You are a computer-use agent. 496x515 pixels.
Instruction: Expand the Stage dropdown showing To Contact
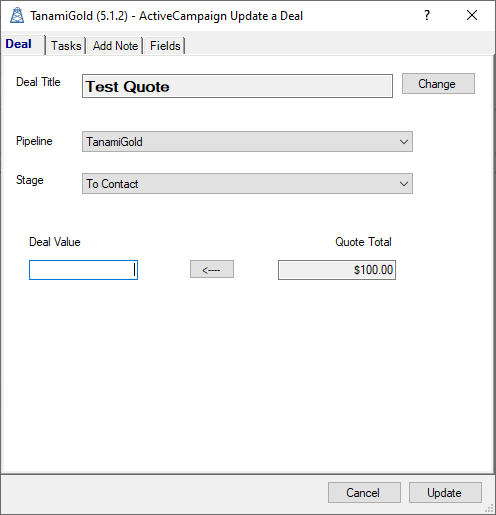247,183
